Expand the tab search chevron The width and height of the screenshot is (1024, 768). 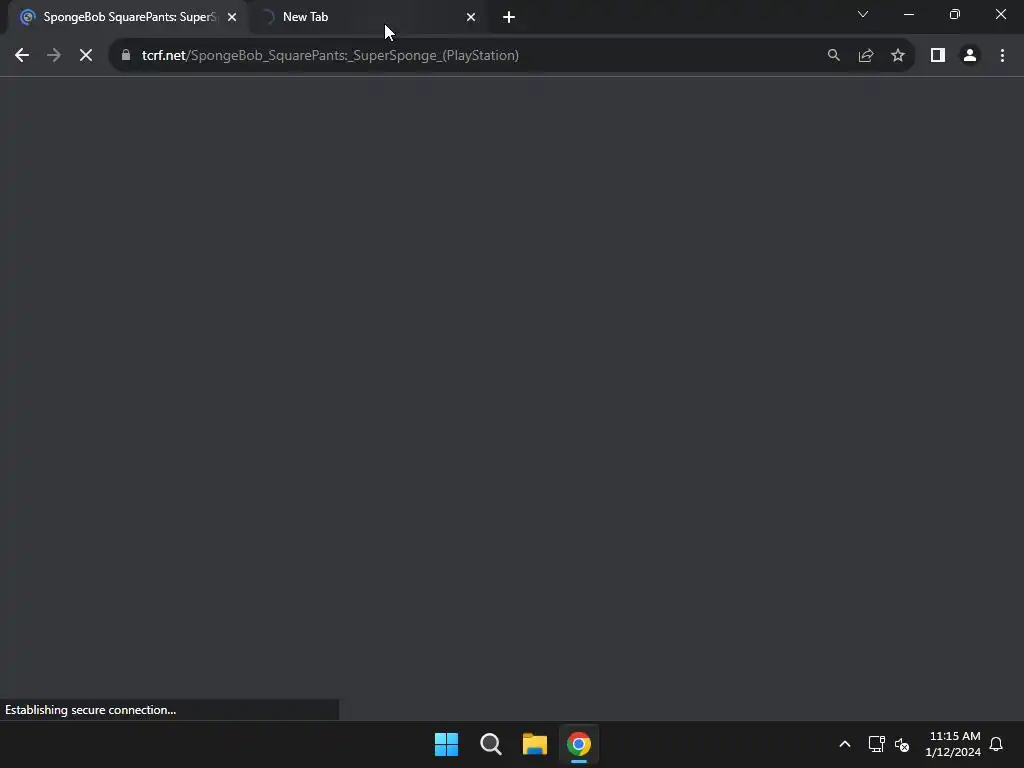(x=863, y=14)
